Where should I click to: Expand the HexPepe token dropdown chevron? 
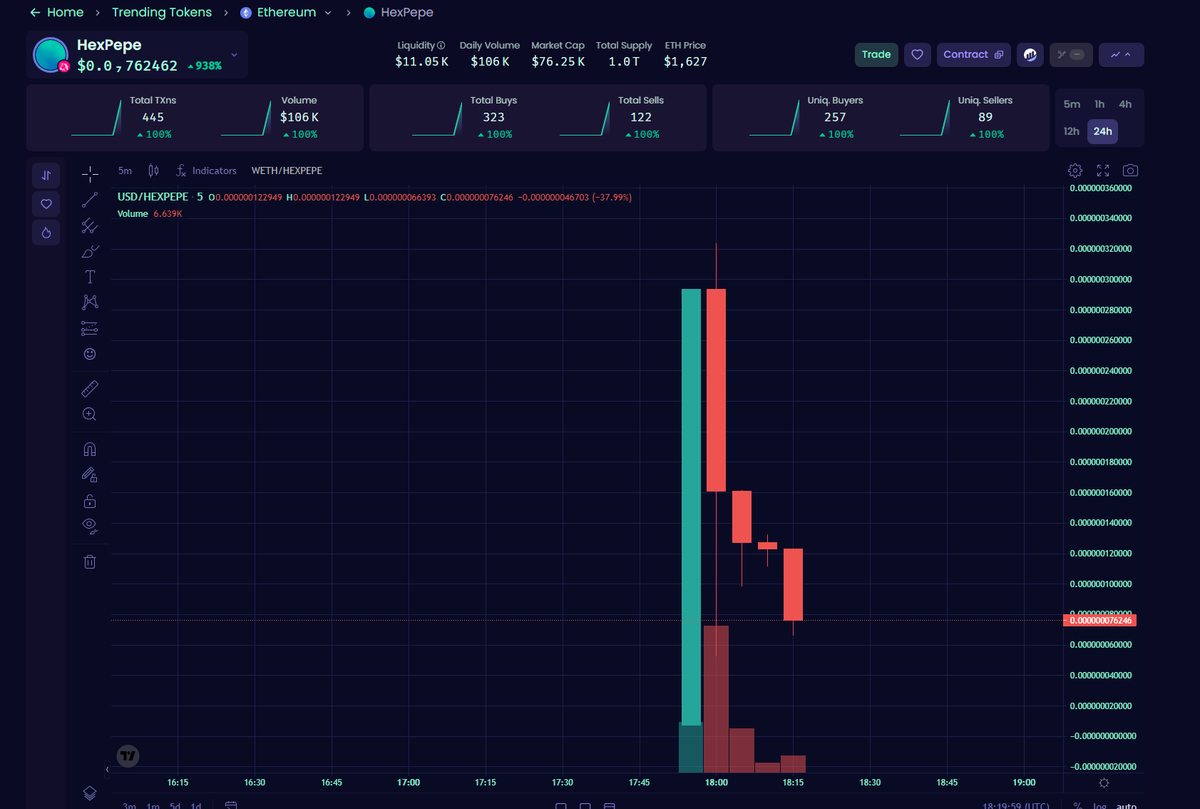coord(234,55)
